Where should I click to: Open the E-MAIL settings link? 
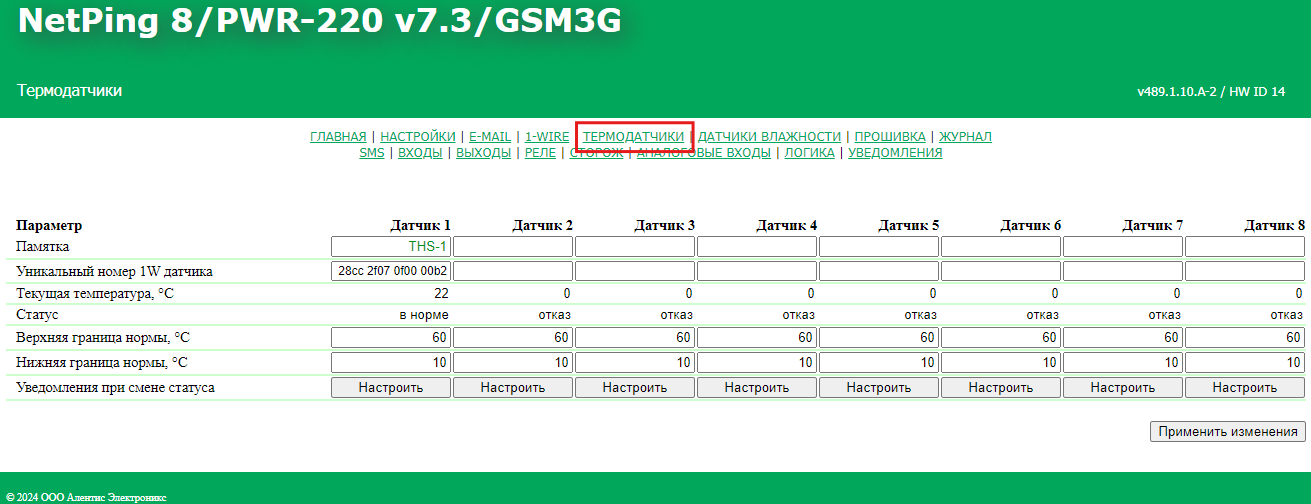490,137
